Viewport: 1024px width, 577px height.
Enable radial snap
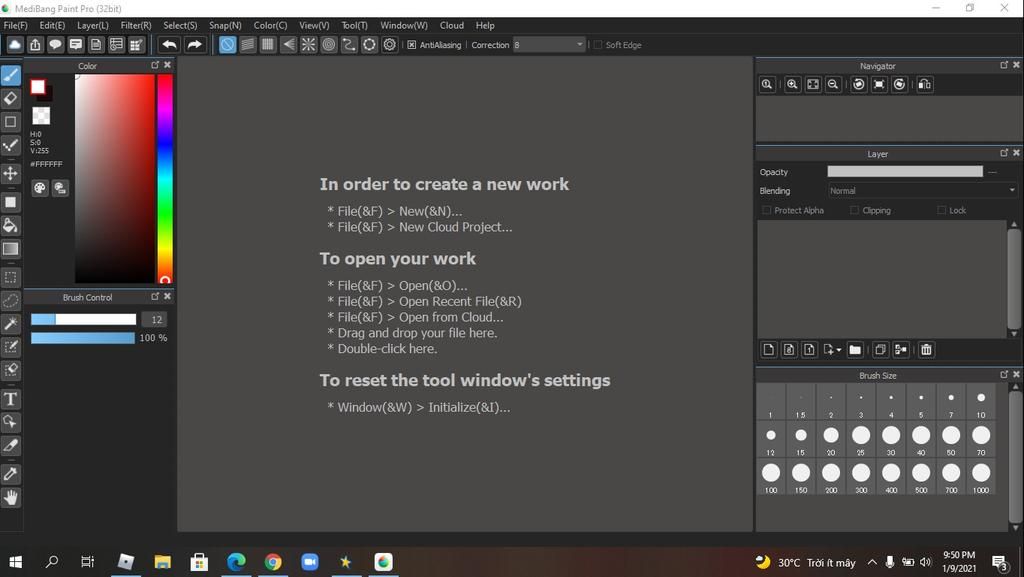click(x=308, y=44)
